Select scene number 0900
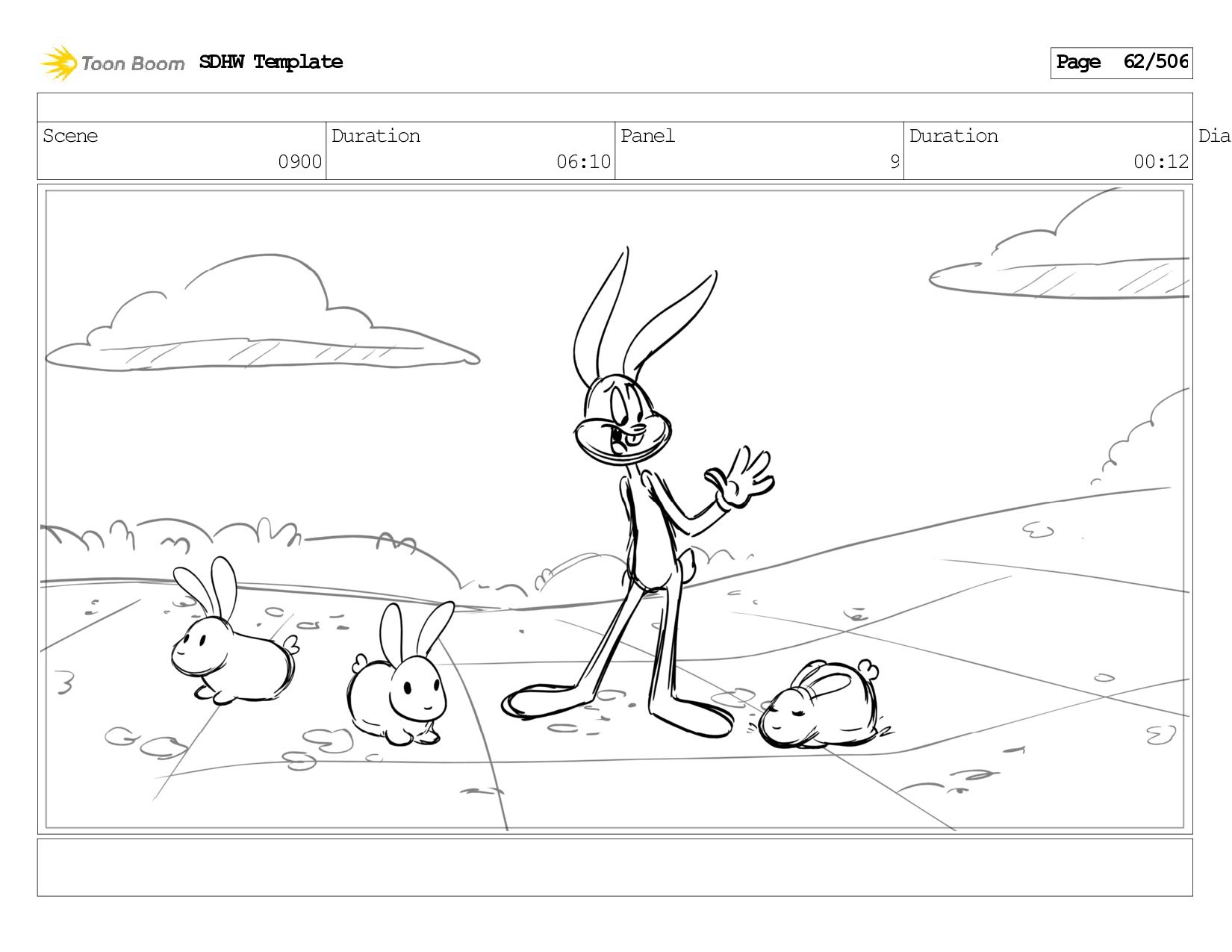This screenshot has width=1232, height=952. click(299, 162)
